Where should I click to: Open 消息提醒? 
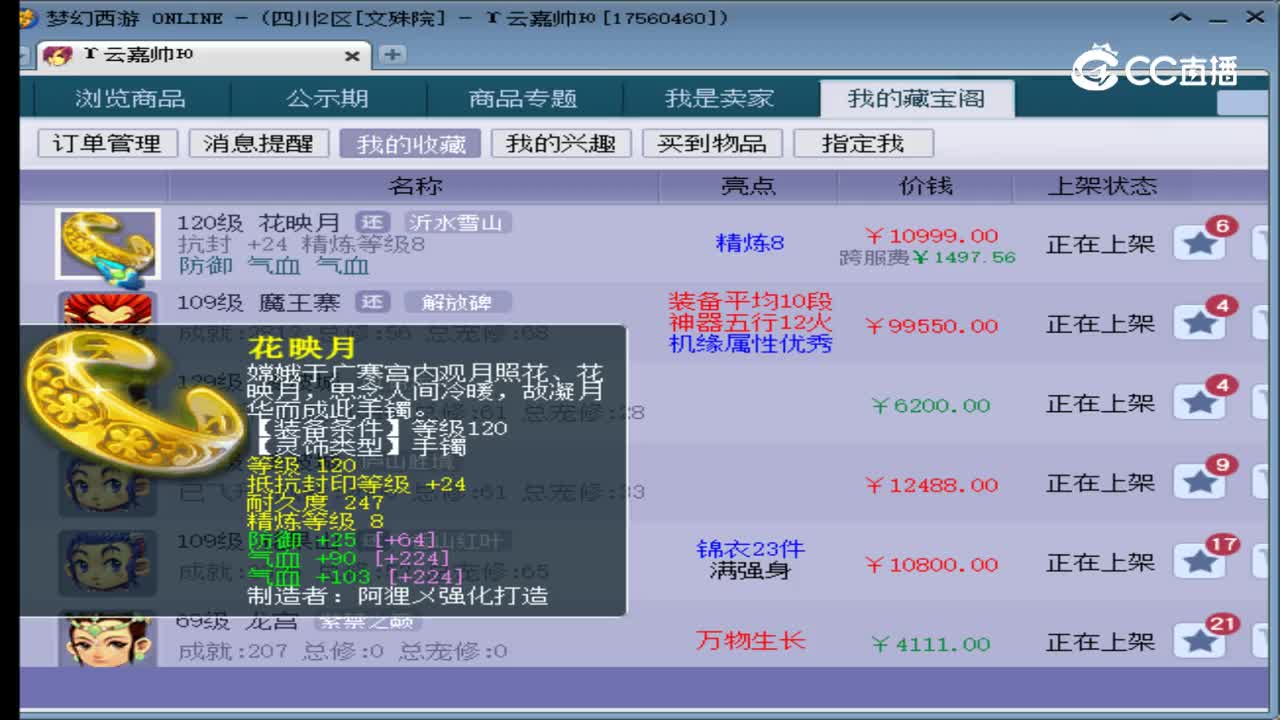point(259,143)
